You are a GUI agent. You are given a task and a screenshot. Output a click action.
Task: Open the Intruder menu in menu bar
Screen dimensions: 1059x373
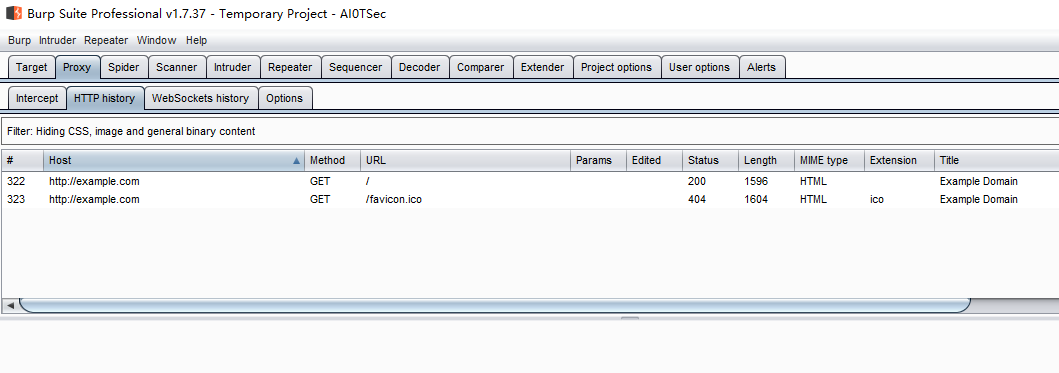coord(57,41)
